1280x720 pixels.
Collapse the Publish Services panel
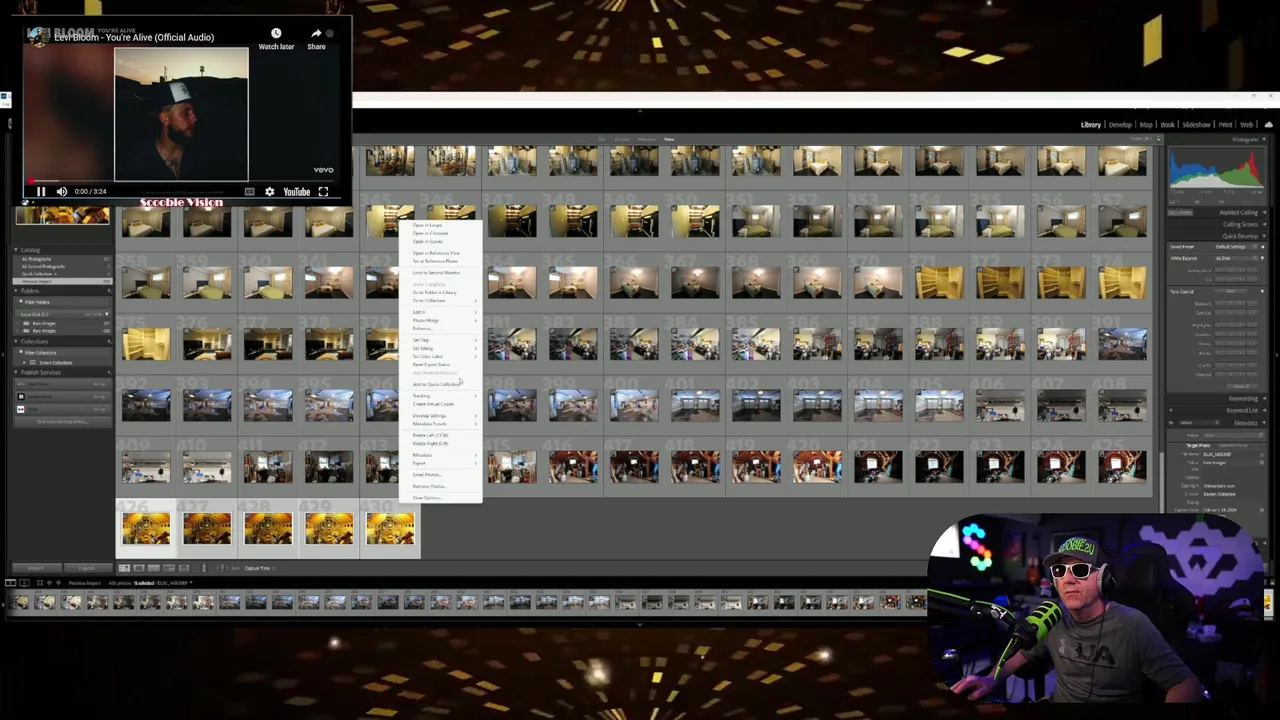16,372
